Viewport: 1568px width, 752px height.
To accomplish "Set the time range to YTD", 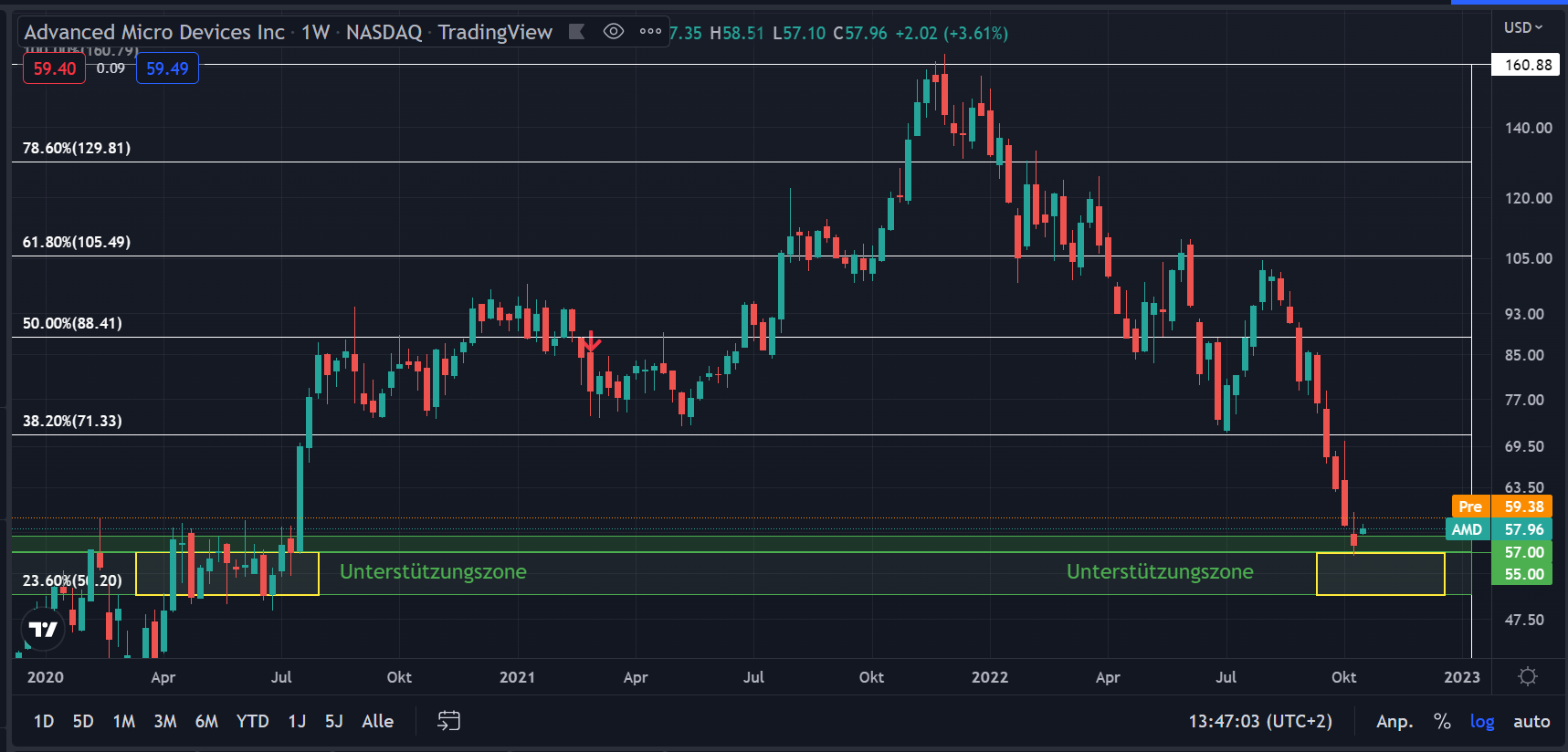I will (x=253, y=721).
